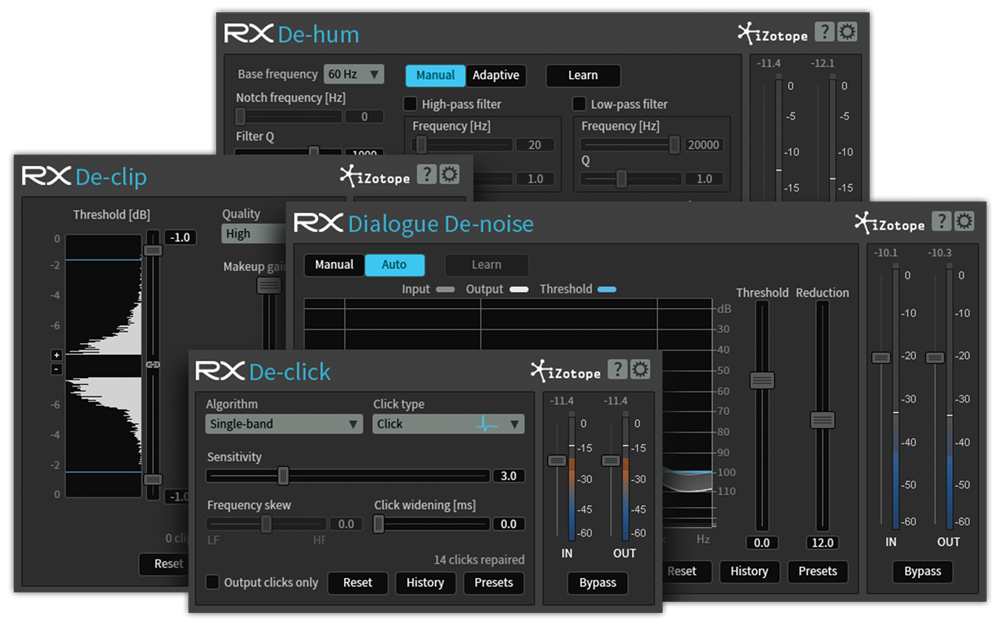
Task: Open History in Dialogue De-noise window
Action: point(749,571)
